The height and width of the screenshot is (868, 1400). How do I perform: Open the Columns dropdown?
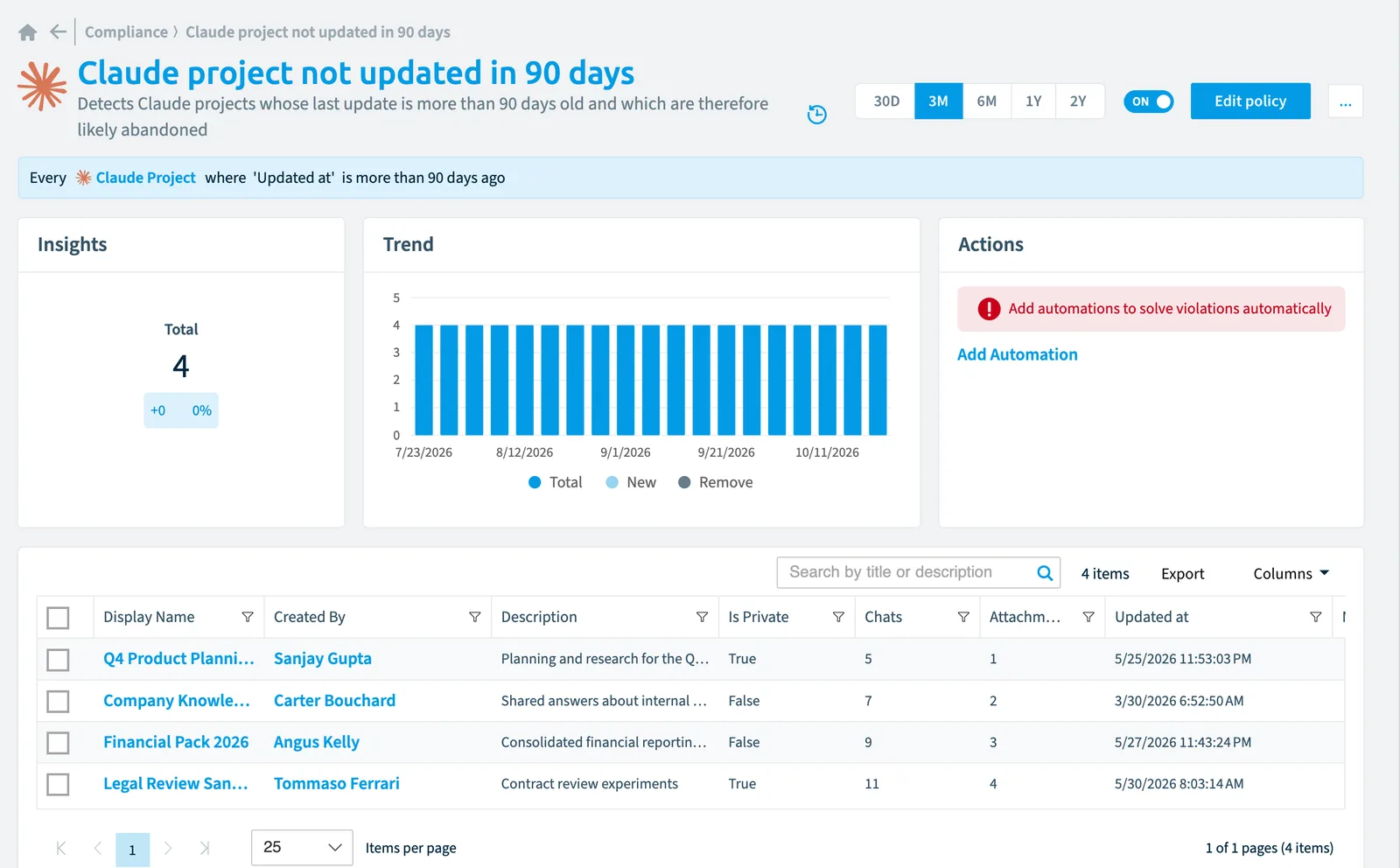(x=1291, y=574)
